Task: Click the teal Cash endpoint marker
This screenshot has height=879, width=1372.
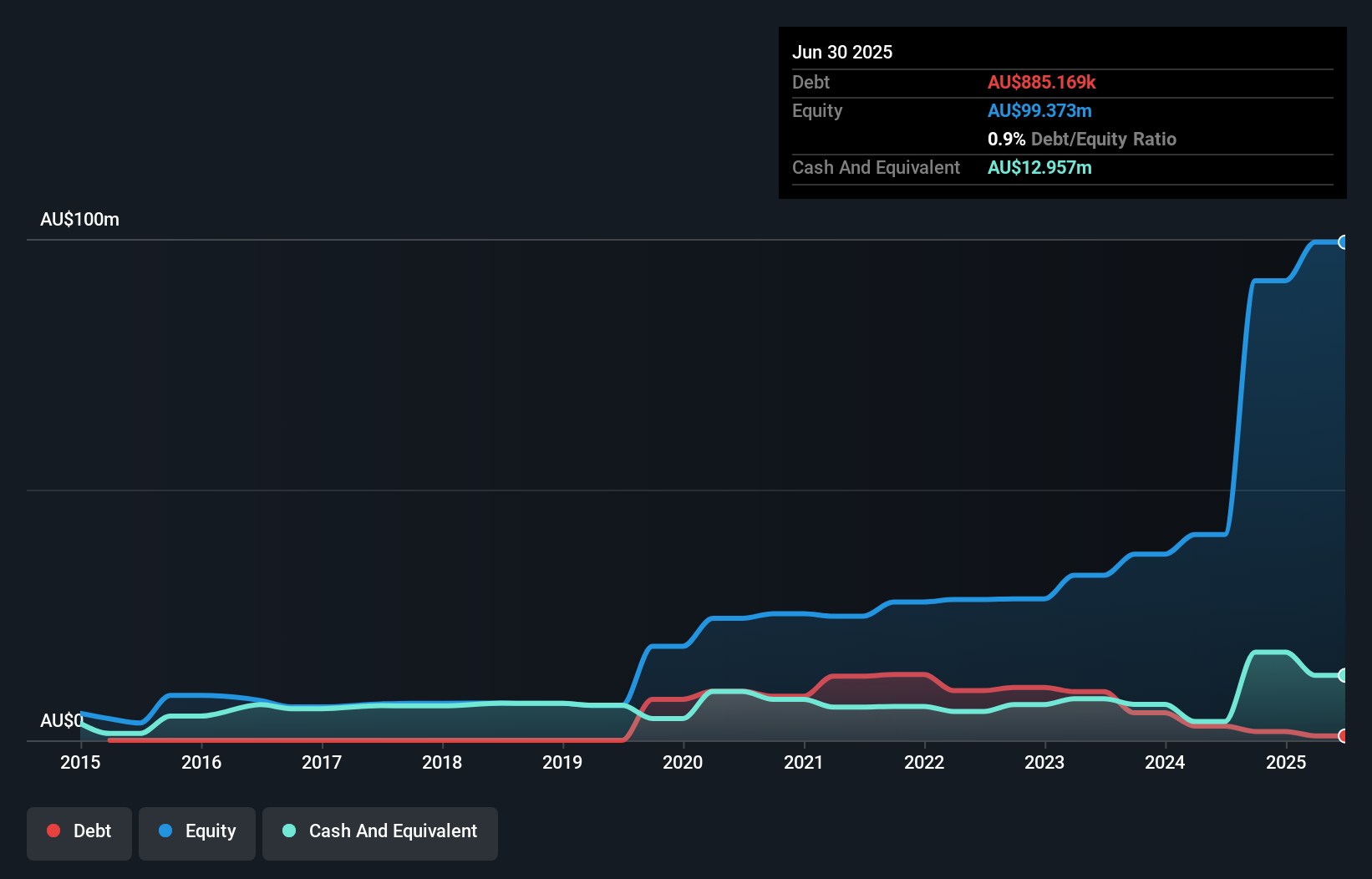Action: tap(1343, 675)
